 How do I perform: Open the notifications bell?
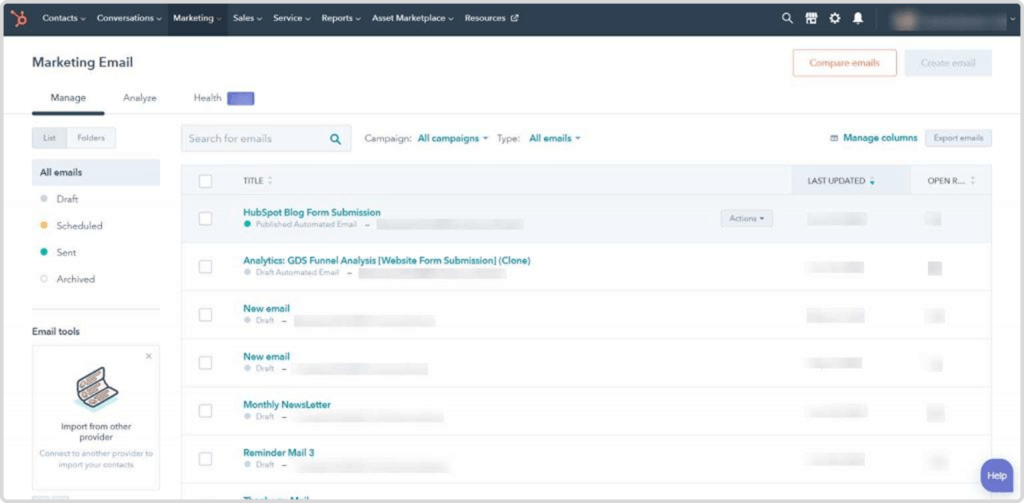[857, 18]
